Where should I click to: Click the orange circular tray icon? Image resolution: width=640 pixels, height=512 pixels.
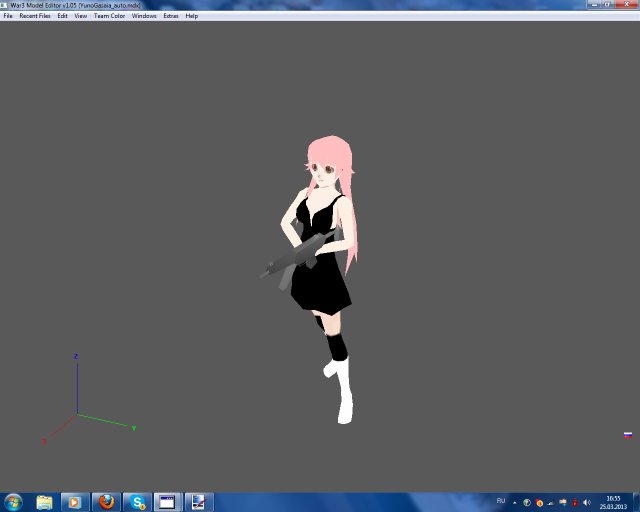539,503
